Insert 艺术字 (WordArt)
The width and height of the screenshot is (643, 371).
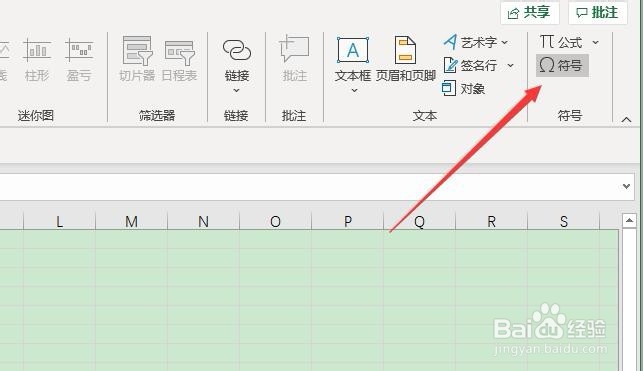pyautogui.click(x=470, y=42)
